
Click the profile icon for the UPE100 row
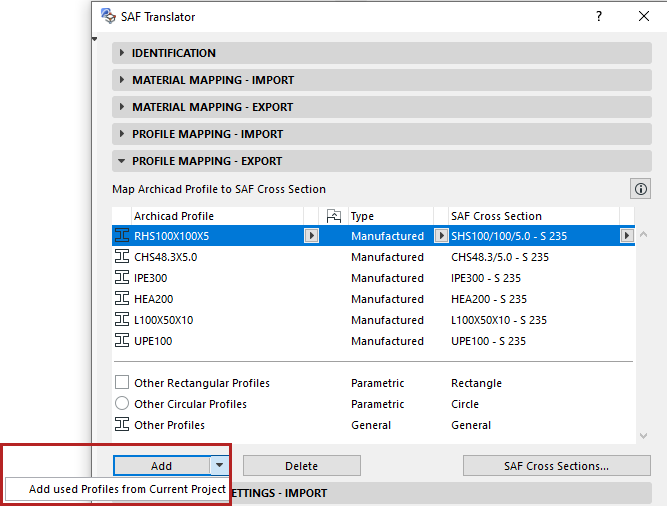coord(122,341)
